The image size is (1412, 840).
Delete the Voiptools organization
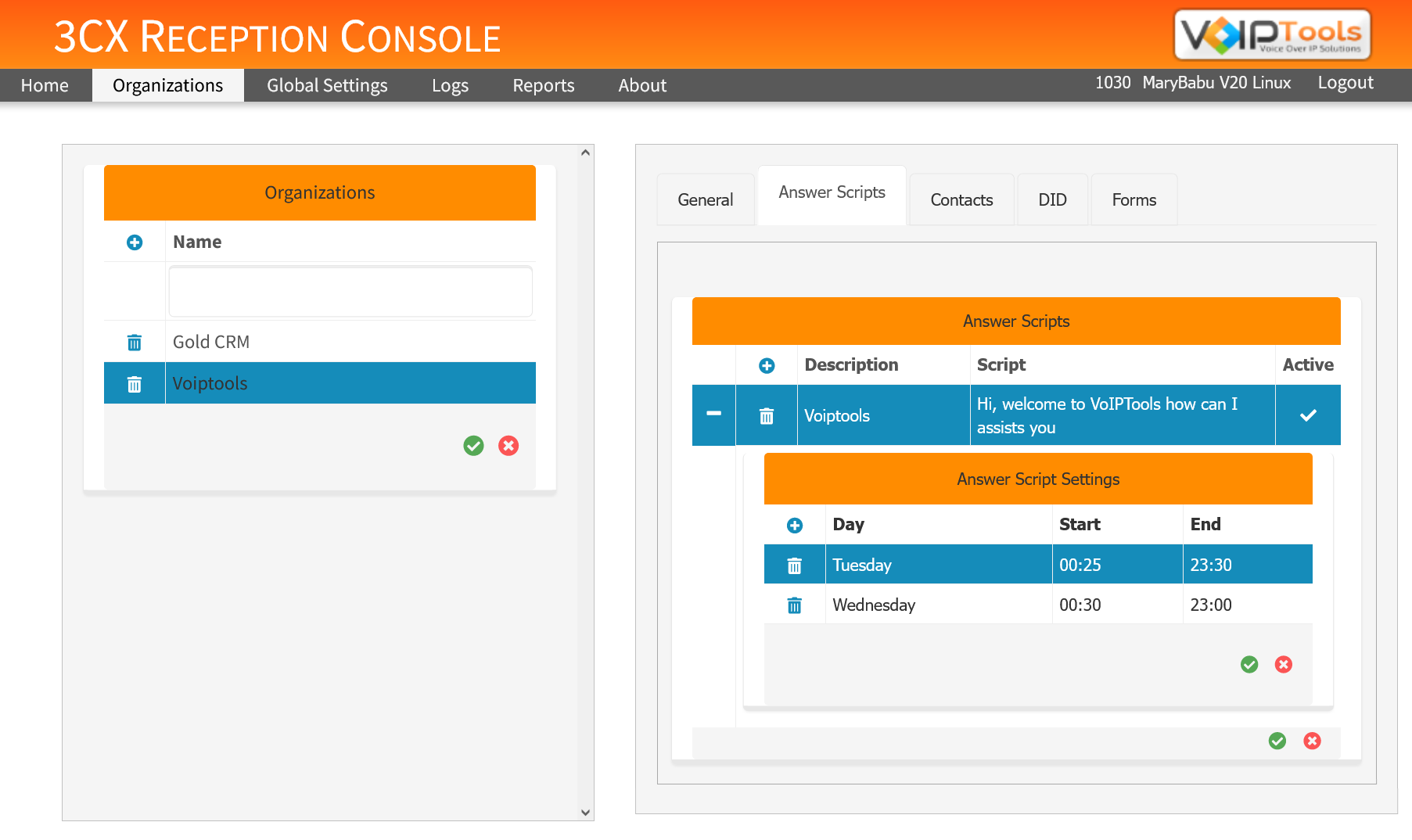tap(134, 383)
